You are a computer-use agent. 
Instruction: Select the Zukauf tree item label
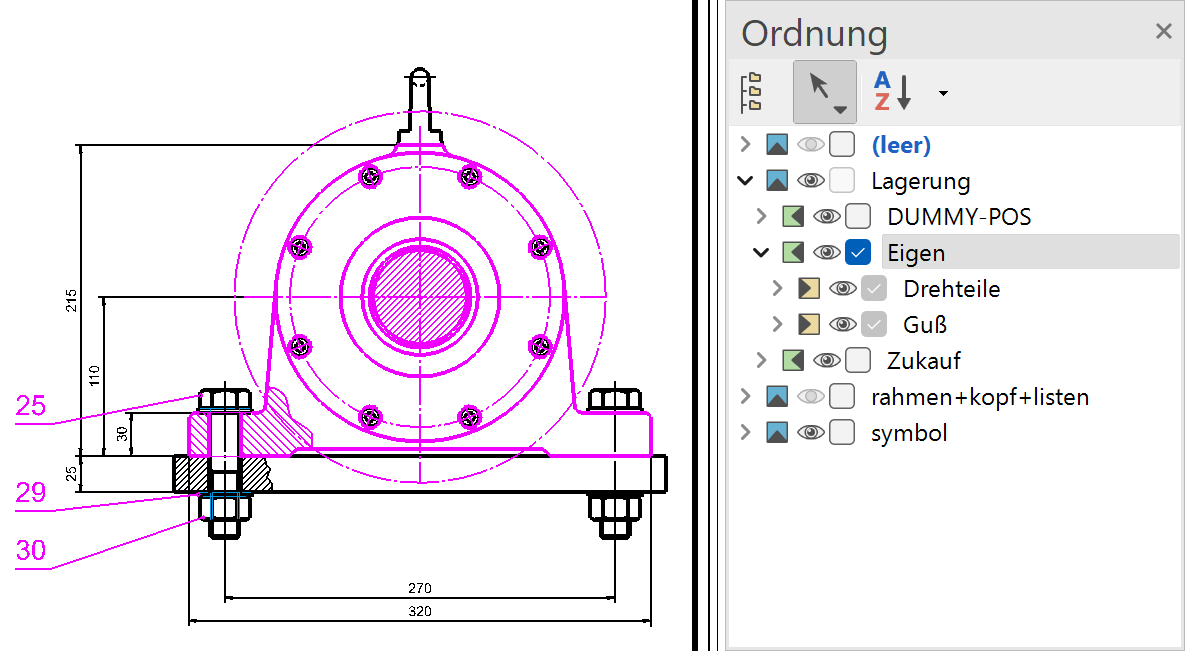[x=923, y=361]
